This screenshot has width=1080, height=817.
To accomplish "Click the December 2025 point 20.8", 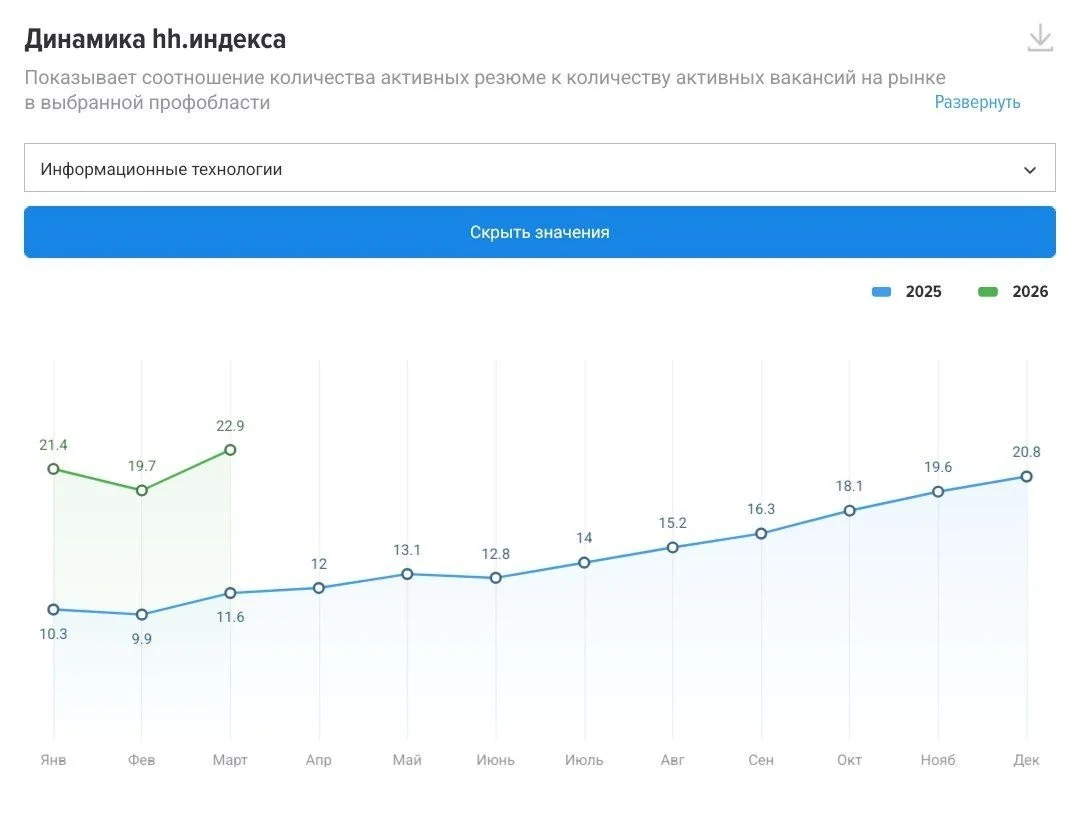I will tap(1026, 476).
